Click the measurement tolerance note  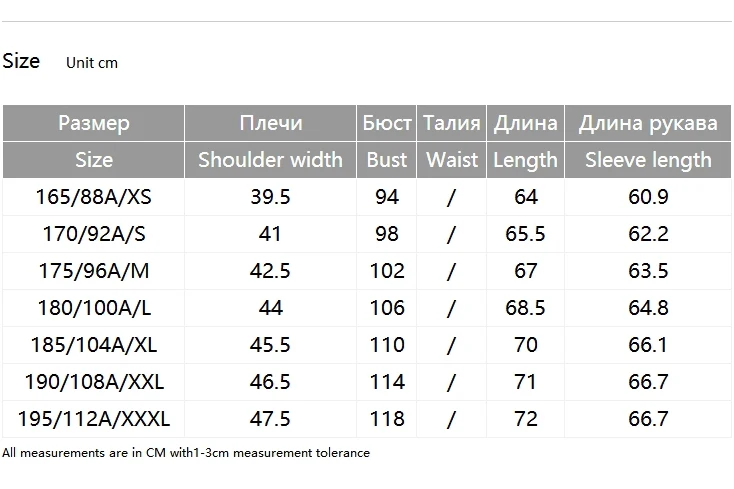[x=186, y=453]
